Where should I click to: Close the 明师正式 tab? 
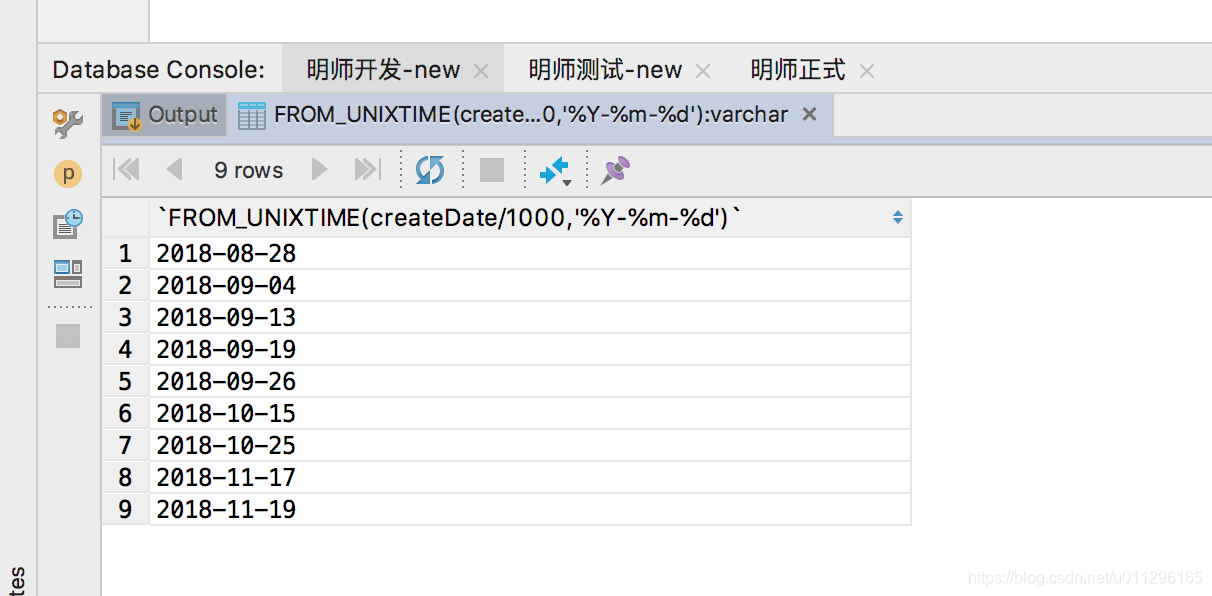coord(867,71)
